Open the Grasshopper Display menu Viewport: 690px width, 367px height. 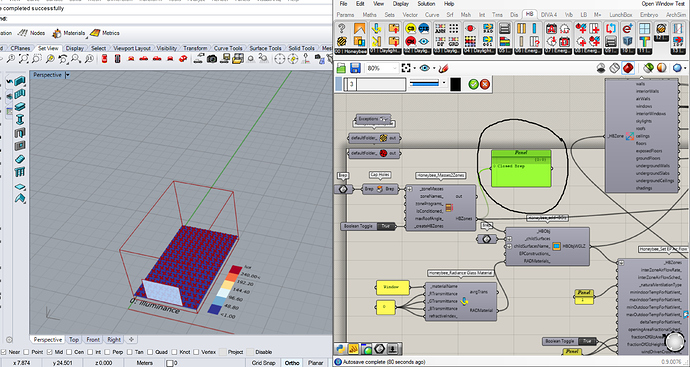point(400,4)
